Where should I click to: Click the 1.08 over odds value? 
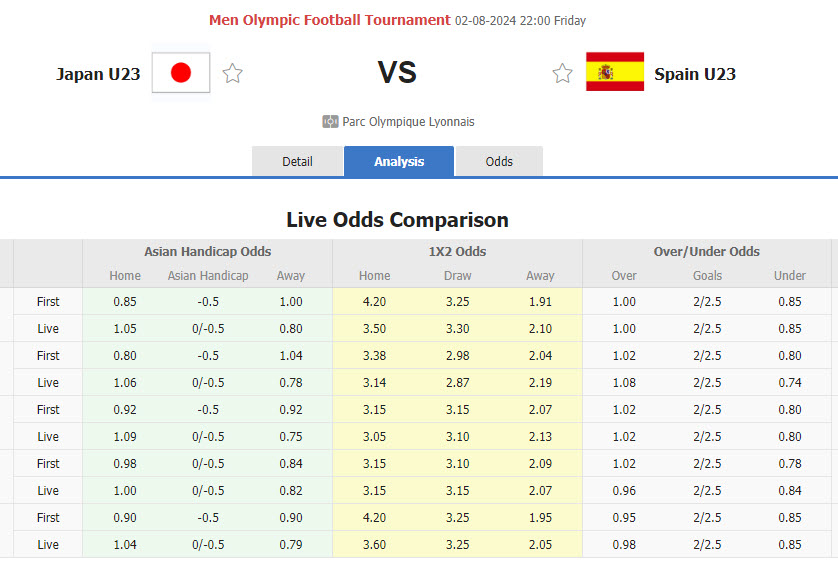click(x=623, y=382)
